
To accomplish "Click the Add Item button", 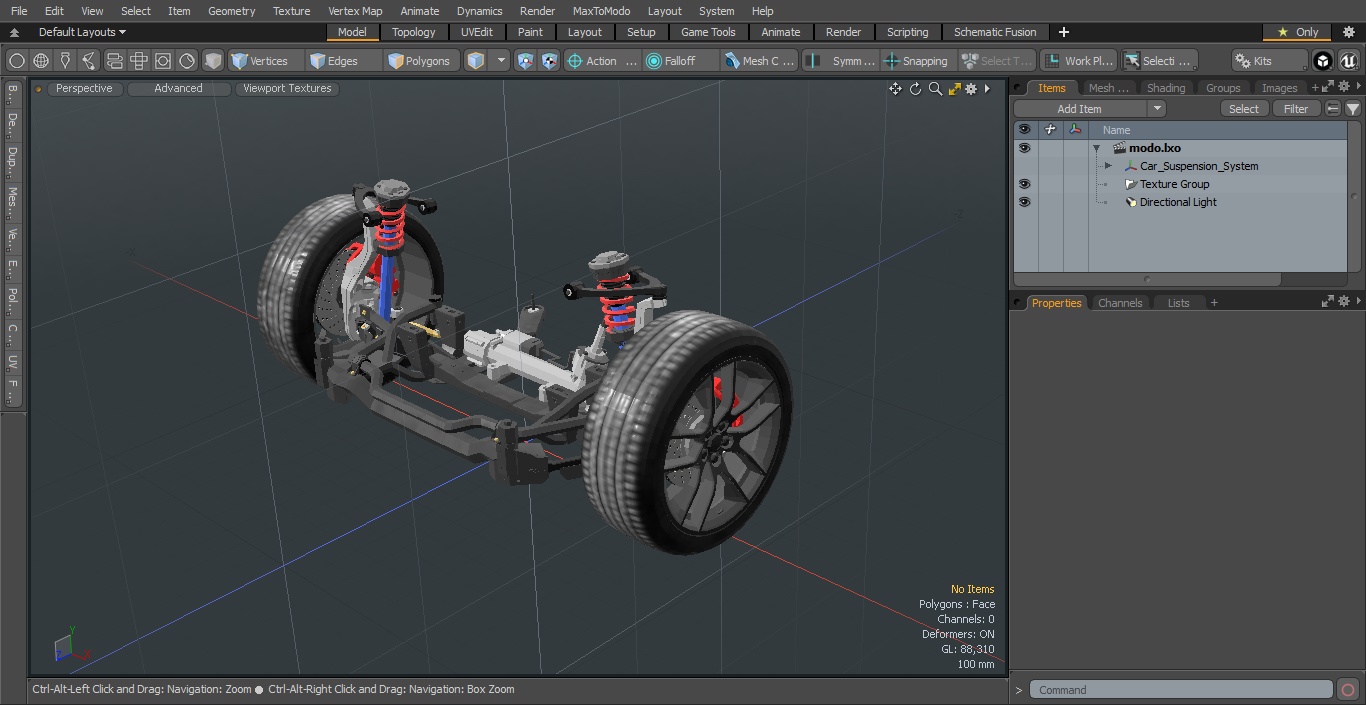I will point(1080,109).
